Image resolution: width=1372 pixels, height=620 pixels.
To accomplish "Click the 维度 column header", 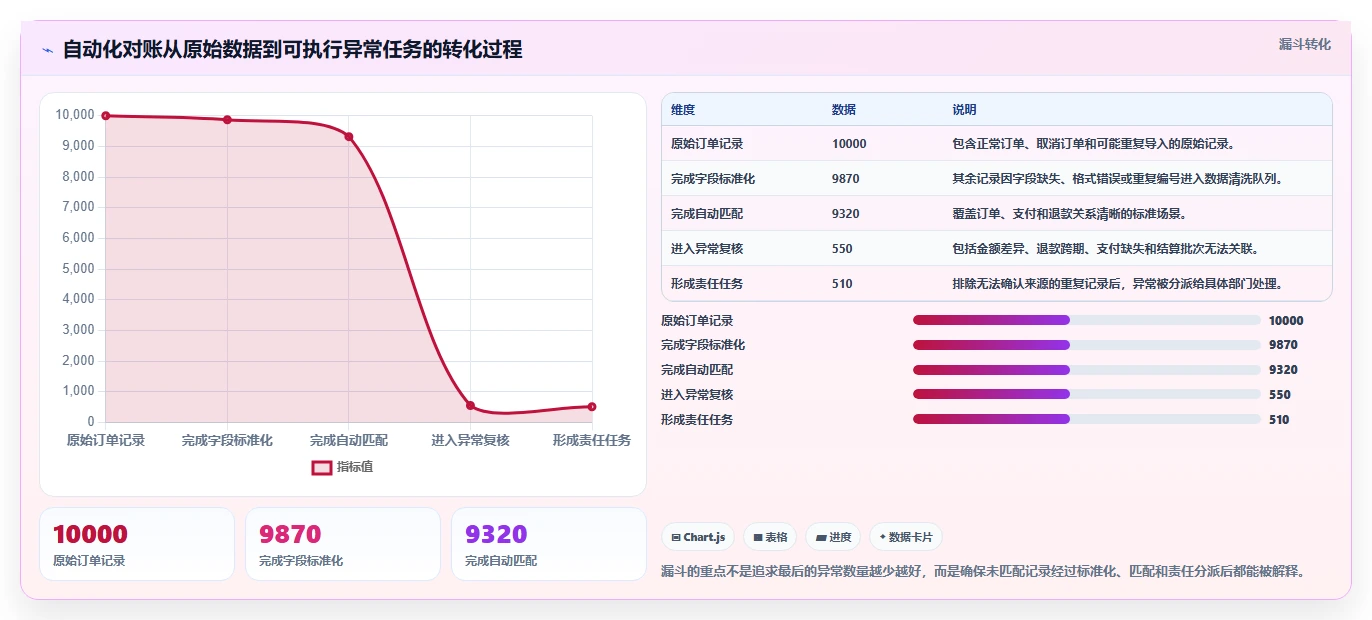I will tap(683, 110).
